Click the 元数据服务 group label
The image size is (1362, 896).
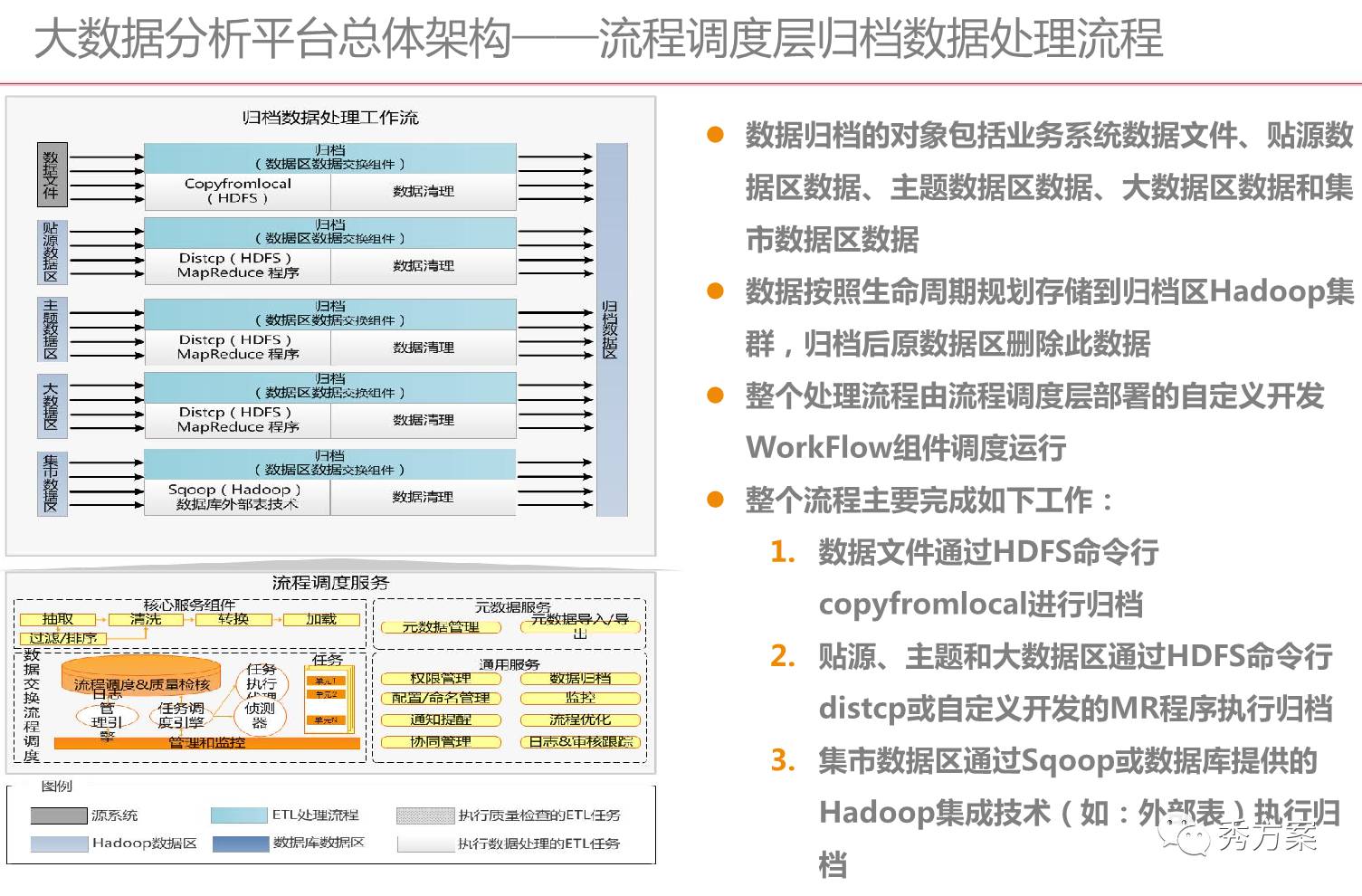(x=512, y=606)
